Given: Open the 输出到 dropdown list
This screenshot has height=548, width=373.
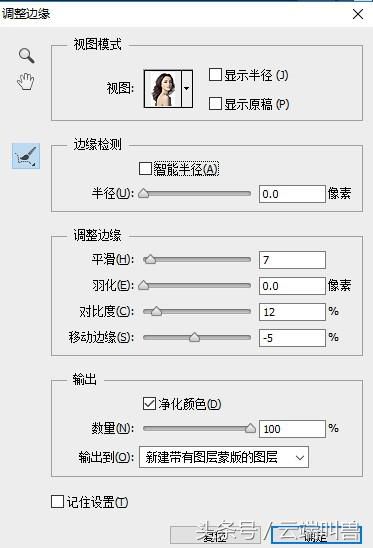Looking at the screenshot, I should [x=224, y=457].
